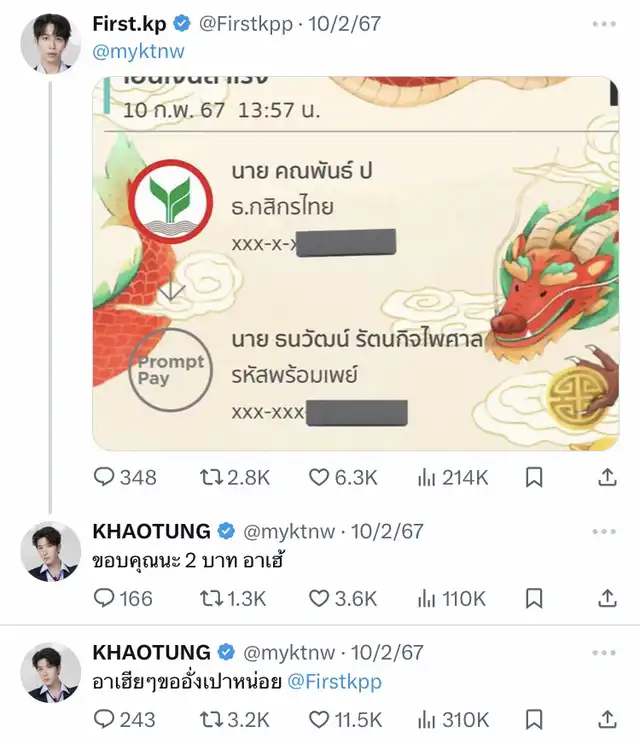The height and width of the screenshot is (744, 640).
Task: Tap the @Firstkpp mention link
Action: (x=334, y=681)
